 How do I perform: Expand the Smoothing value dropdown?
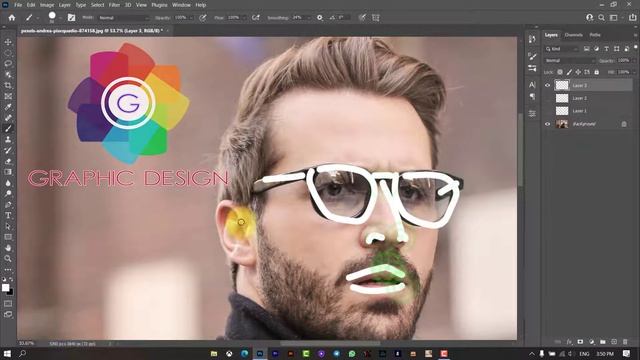(x=309, y=18)
